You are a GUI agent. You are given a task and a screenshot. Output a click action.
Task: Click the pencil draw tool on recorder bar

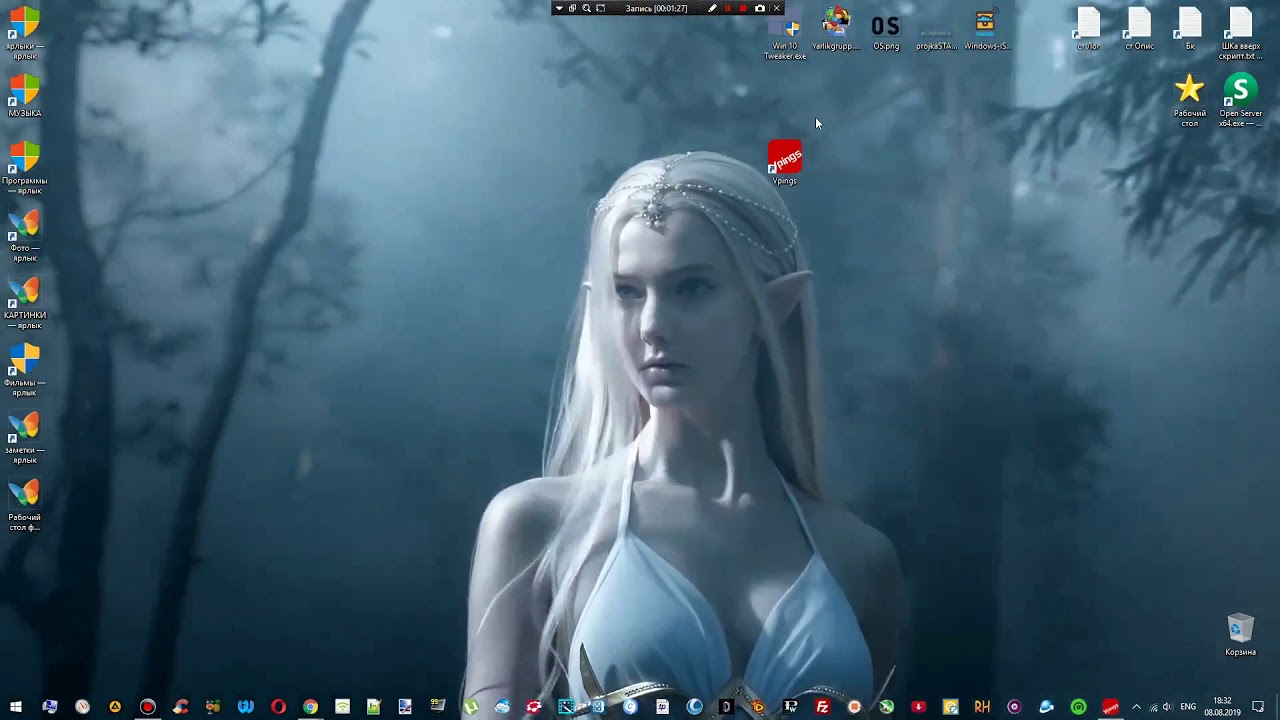(x=713, y=8)
